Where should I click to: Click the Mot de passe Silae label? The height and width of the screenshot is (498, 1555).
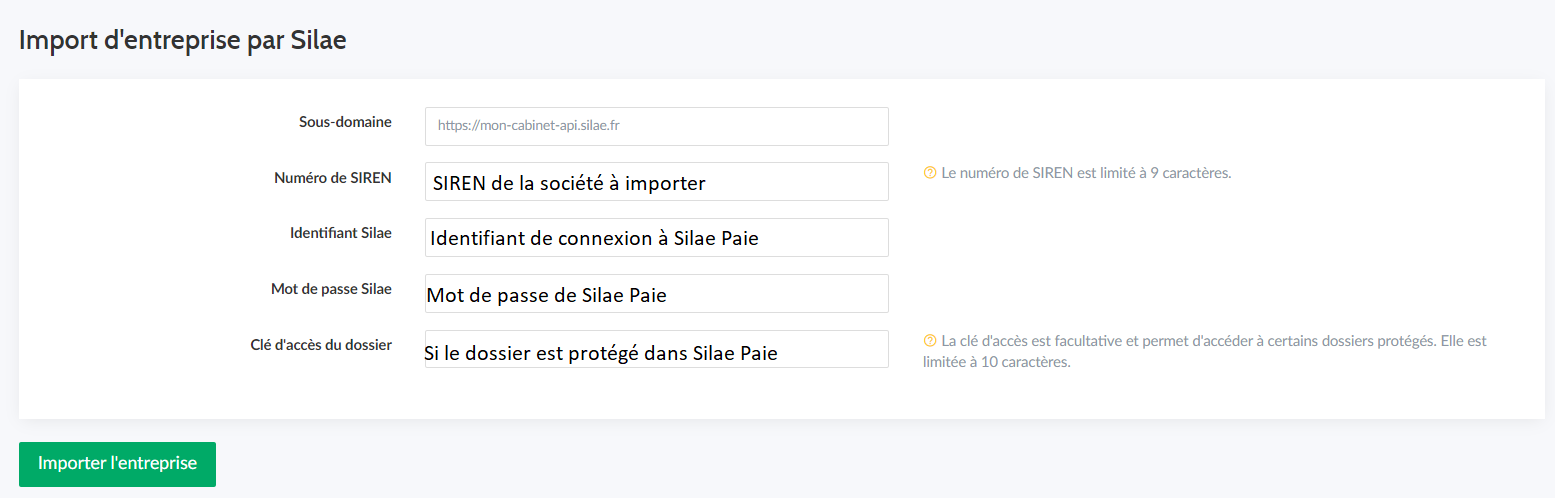(331, 289)
